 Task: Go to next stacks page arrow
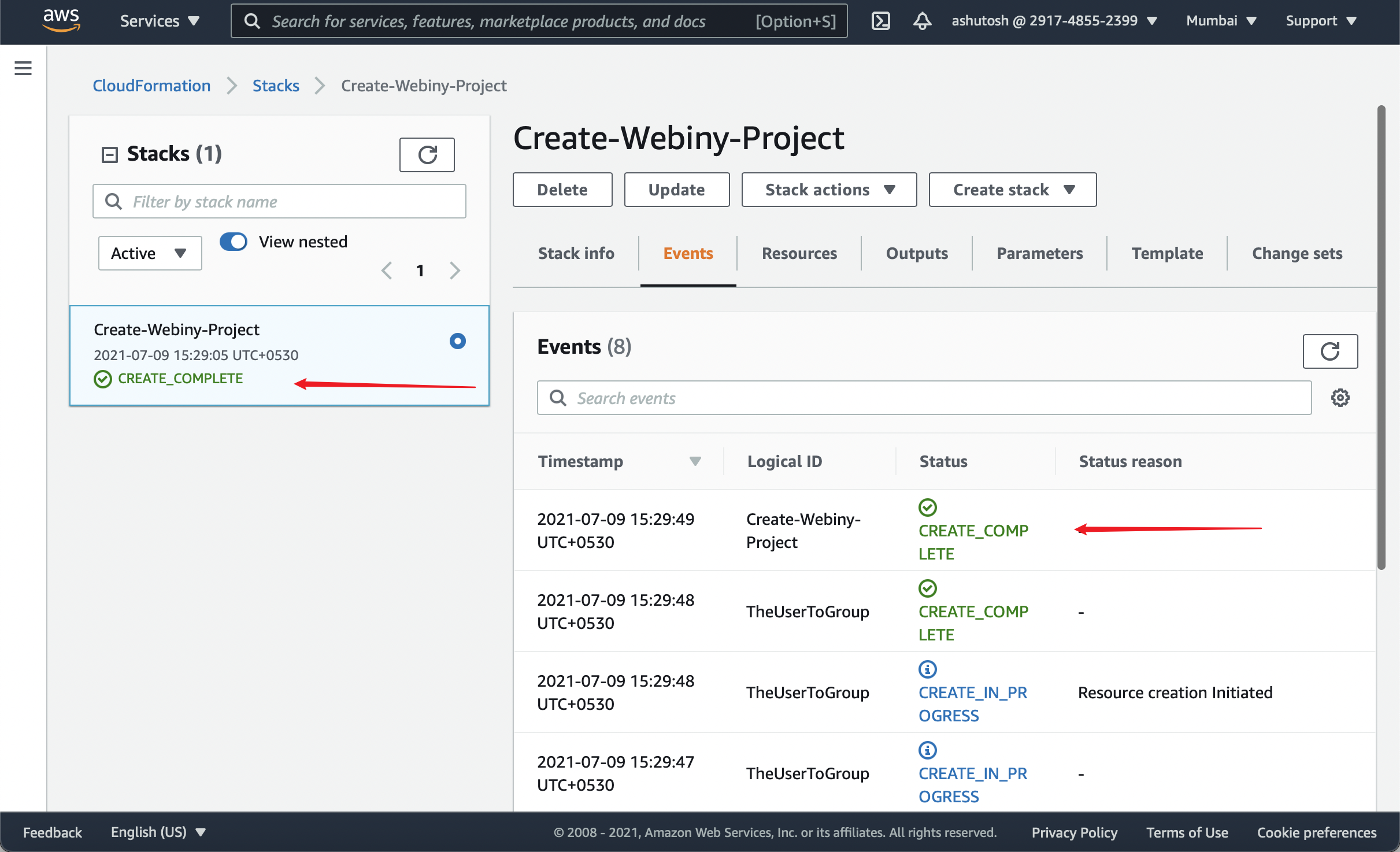tap(455, 271)
